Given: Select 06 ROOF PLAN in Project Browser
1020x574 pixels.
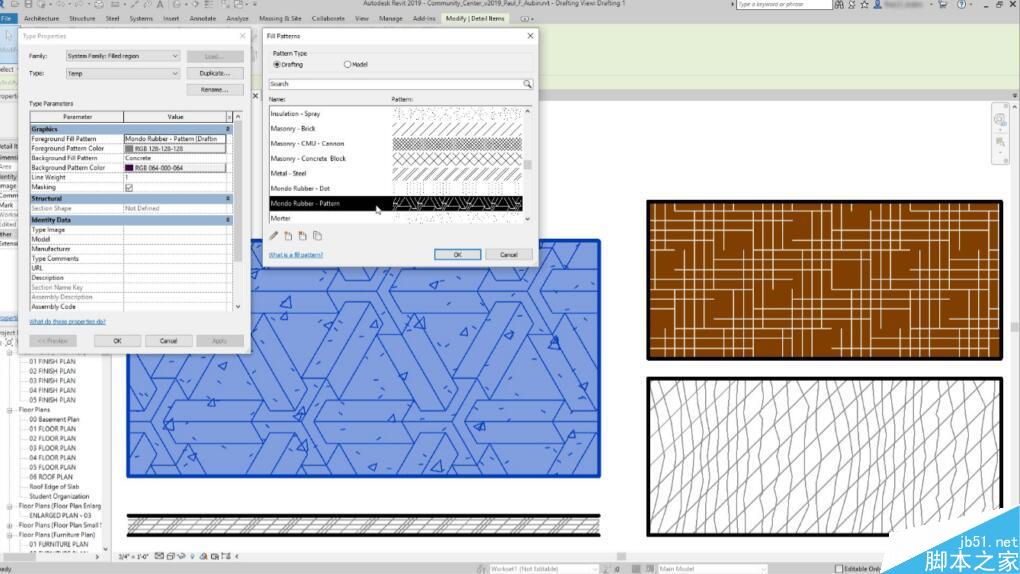Looking at the screenshot, I should (51, 477).
